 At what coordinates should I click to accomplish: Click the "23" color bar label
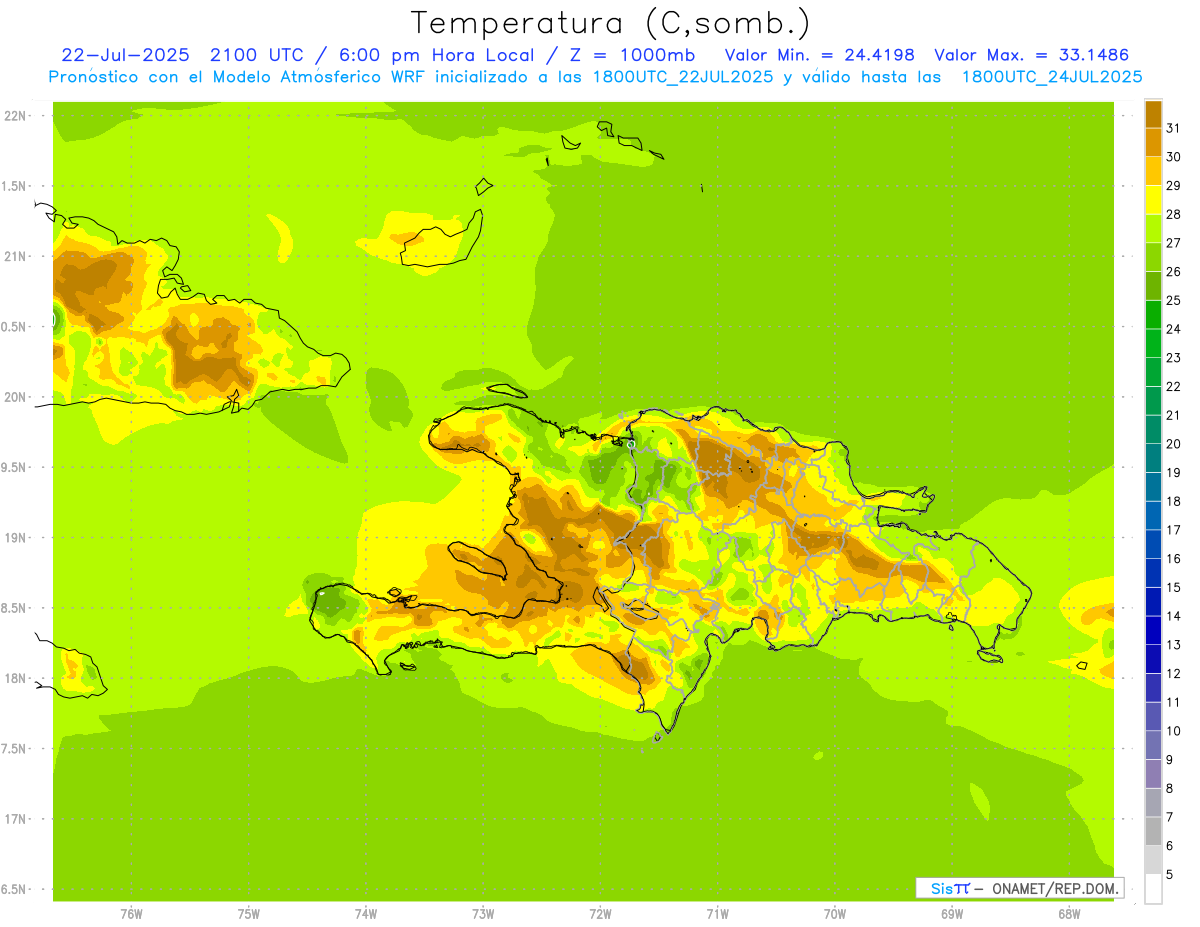pos(1173,358)
